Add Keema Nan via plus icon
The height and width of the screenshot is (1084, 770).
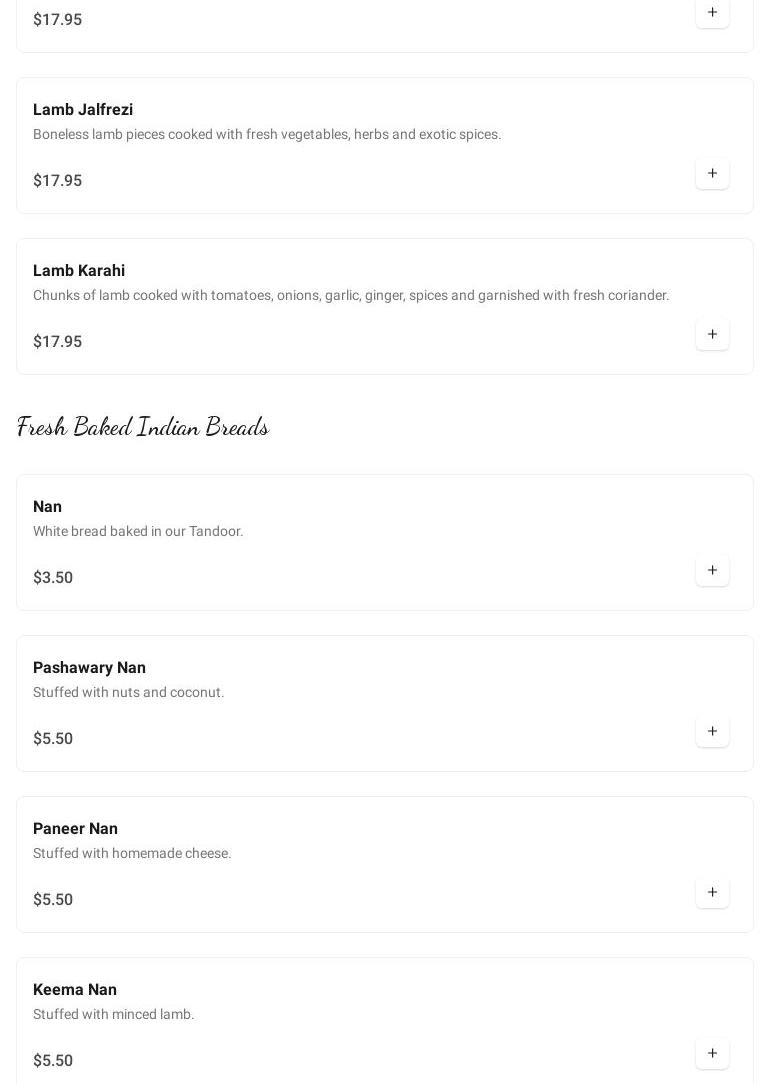(712, 1054)
